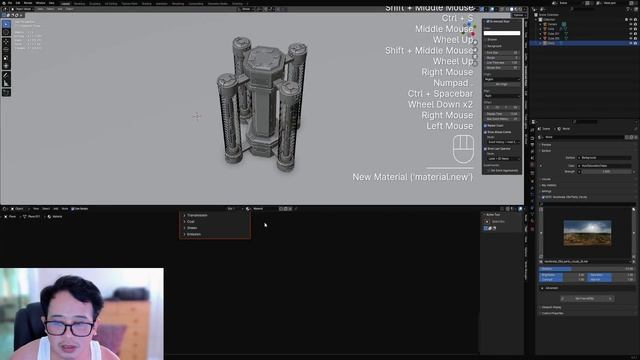Select the Measure ruler tool
The image size is (640, 360).
point(6,84)
